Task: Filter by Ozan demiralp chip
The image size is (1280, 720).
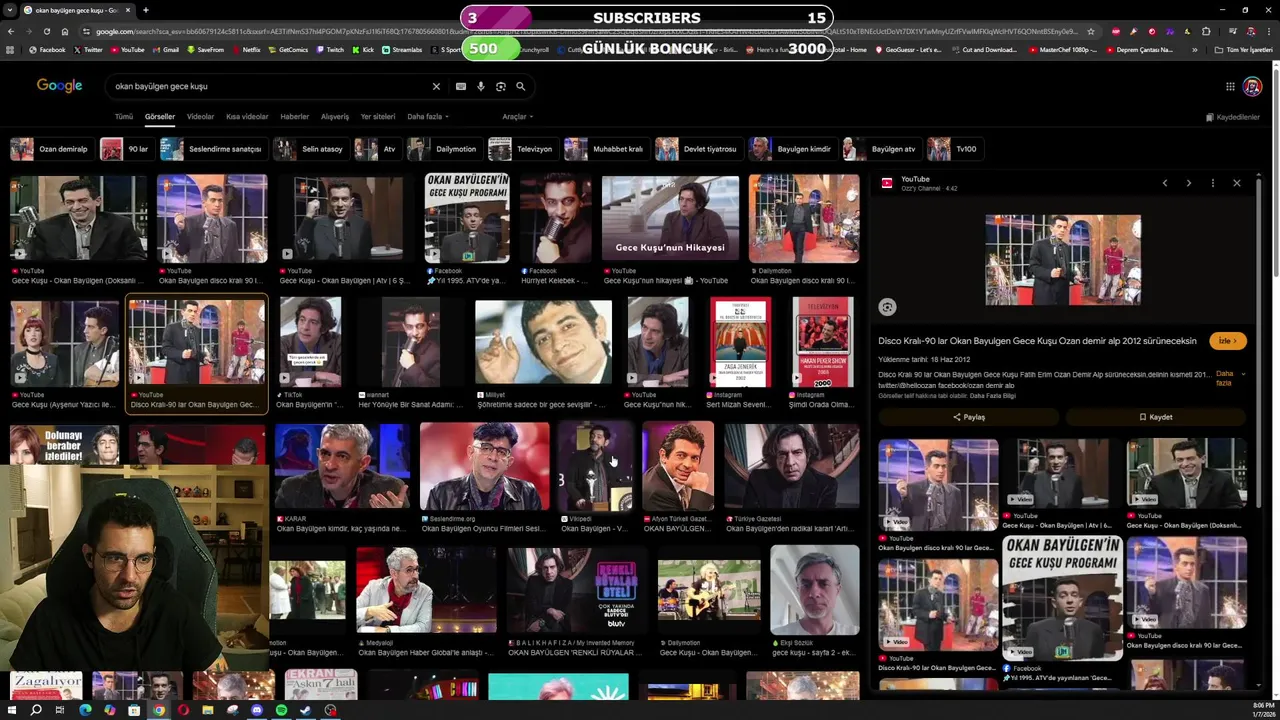Action: pos(51,149)
